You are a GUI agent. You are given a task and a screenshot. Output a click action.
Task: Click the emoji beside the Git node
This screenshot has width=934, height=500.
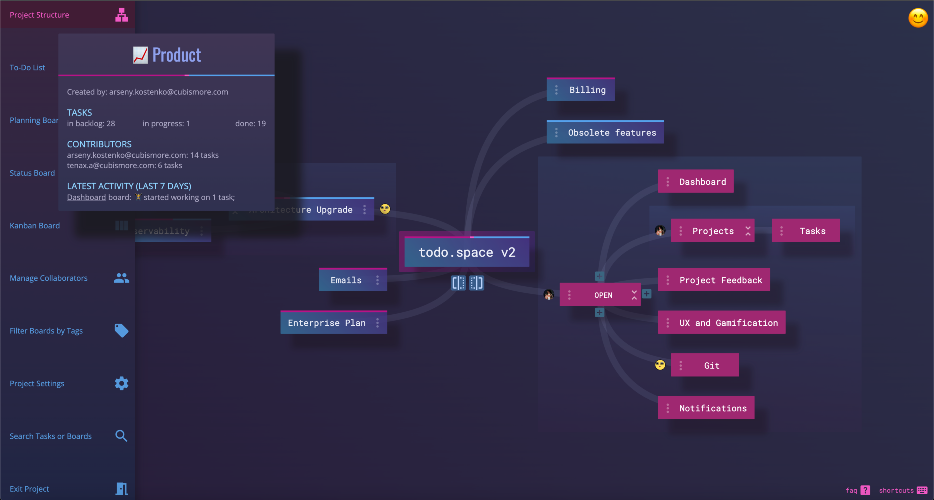point(660,365)
